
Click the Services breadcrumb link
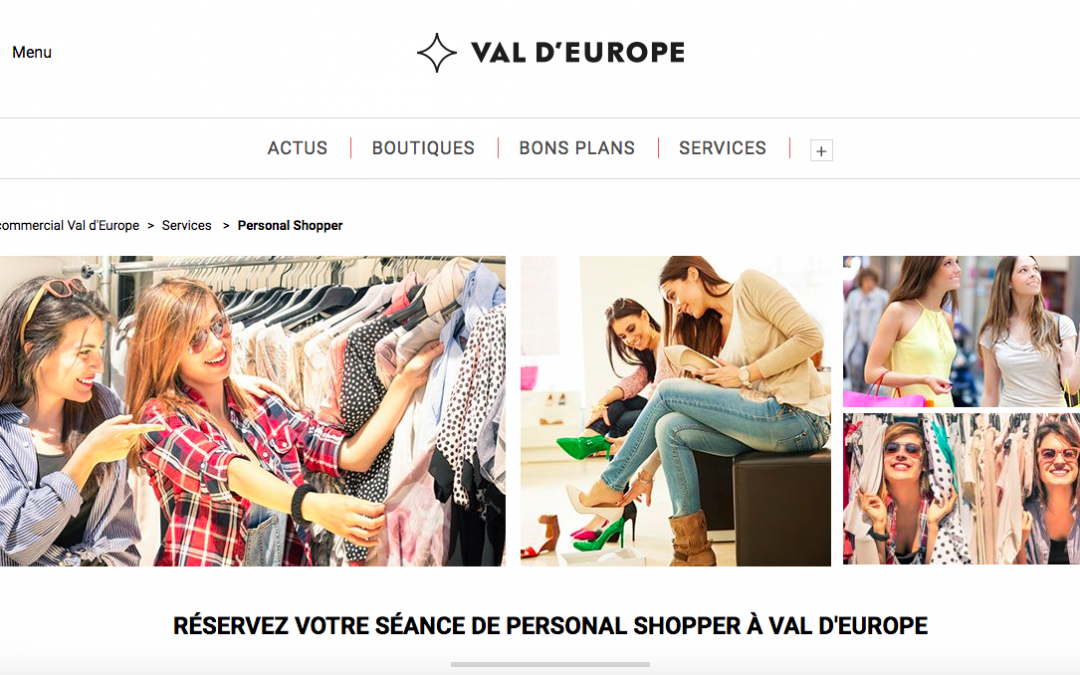point(187,225)
